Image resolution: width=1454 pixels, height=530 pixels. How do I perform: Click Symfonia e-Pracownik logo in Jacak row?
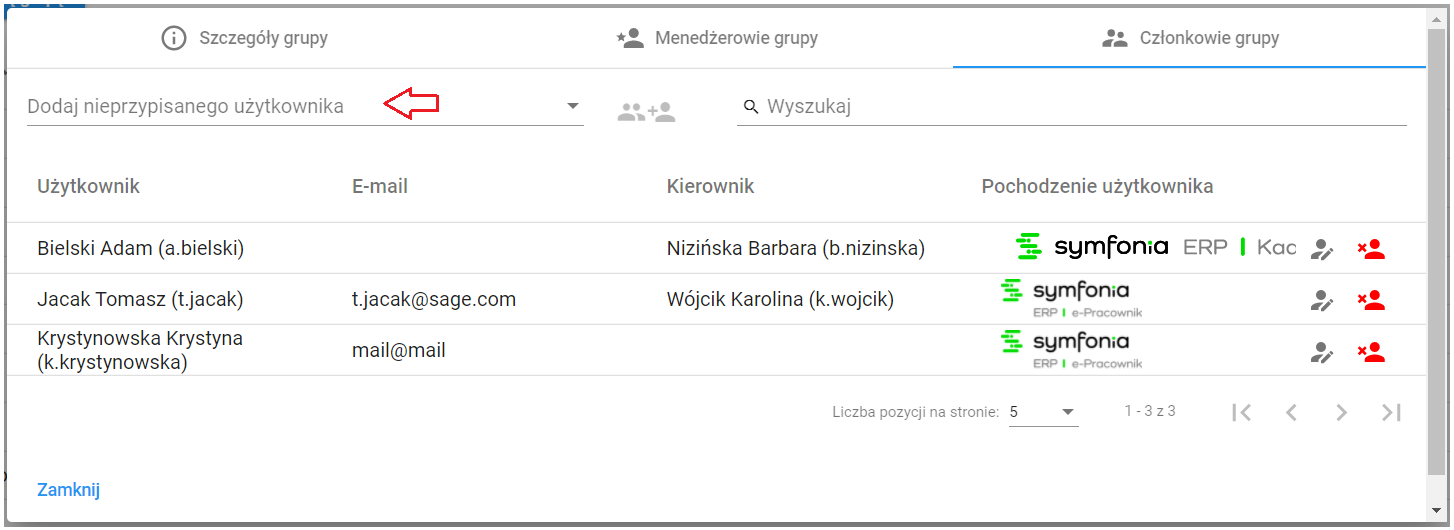tap(1071, 299)
